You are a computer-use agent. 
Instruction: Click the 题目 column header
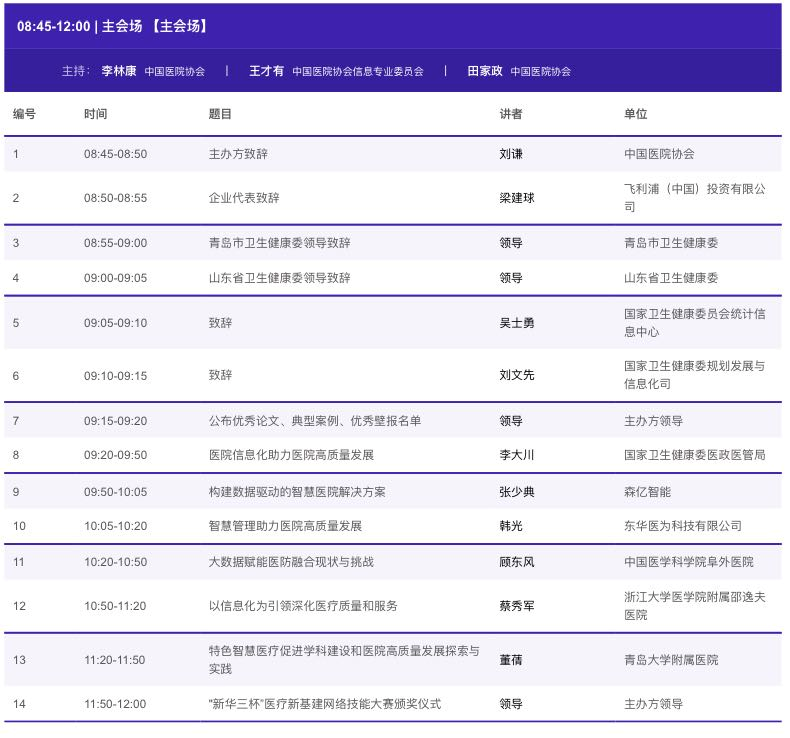(220, 114)
